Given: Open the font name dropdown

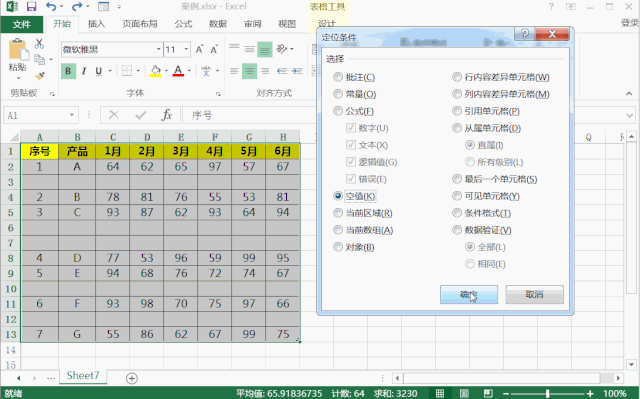Looking at the screenshot, I should click(x=159, y=49).
